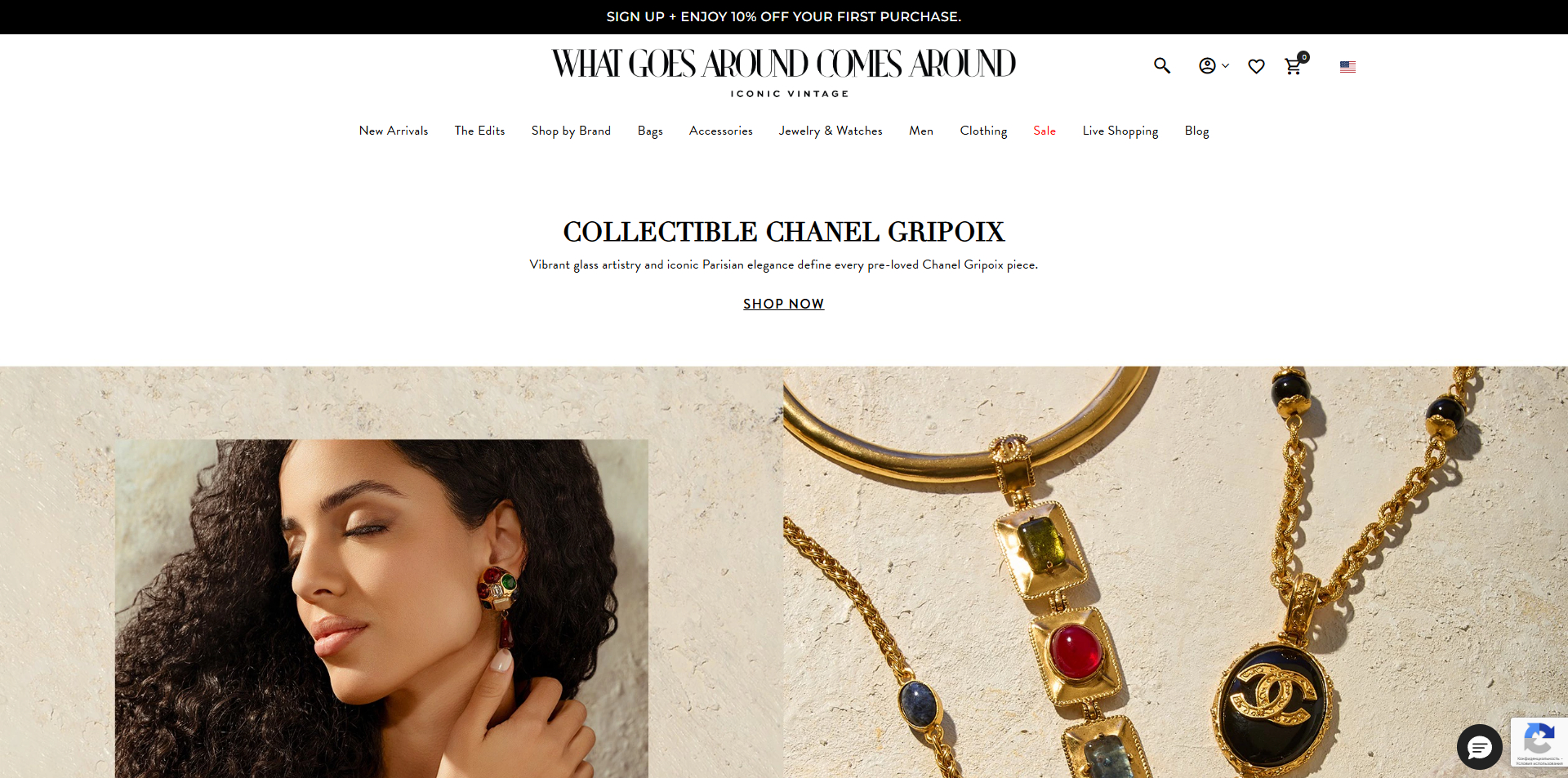The height and width of the screenshot is (778, 1568).
Task: Open the Sale link
Action: tap(1045, 131)
